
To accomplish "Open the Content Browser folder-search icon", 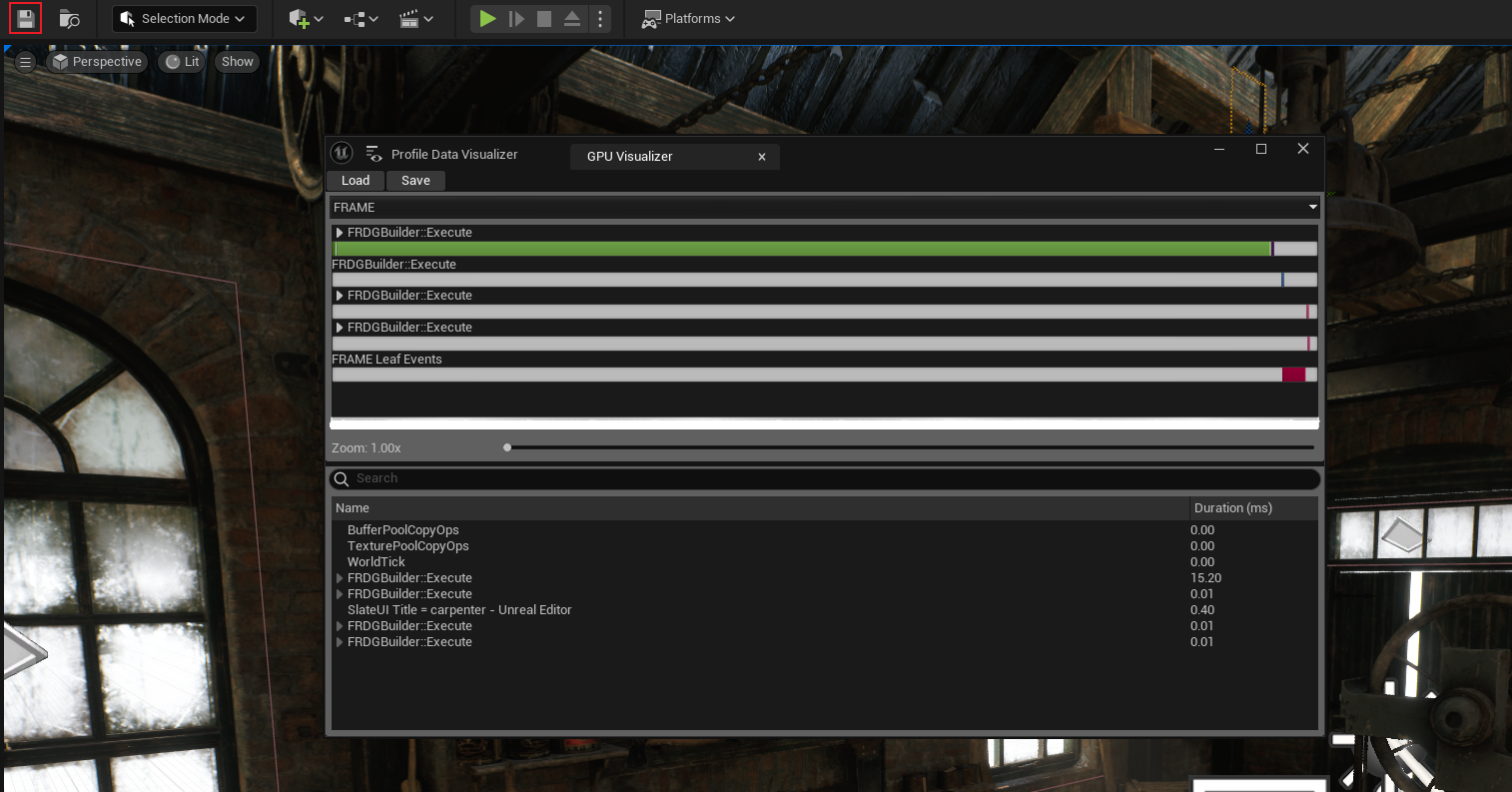I will [69, 19].
